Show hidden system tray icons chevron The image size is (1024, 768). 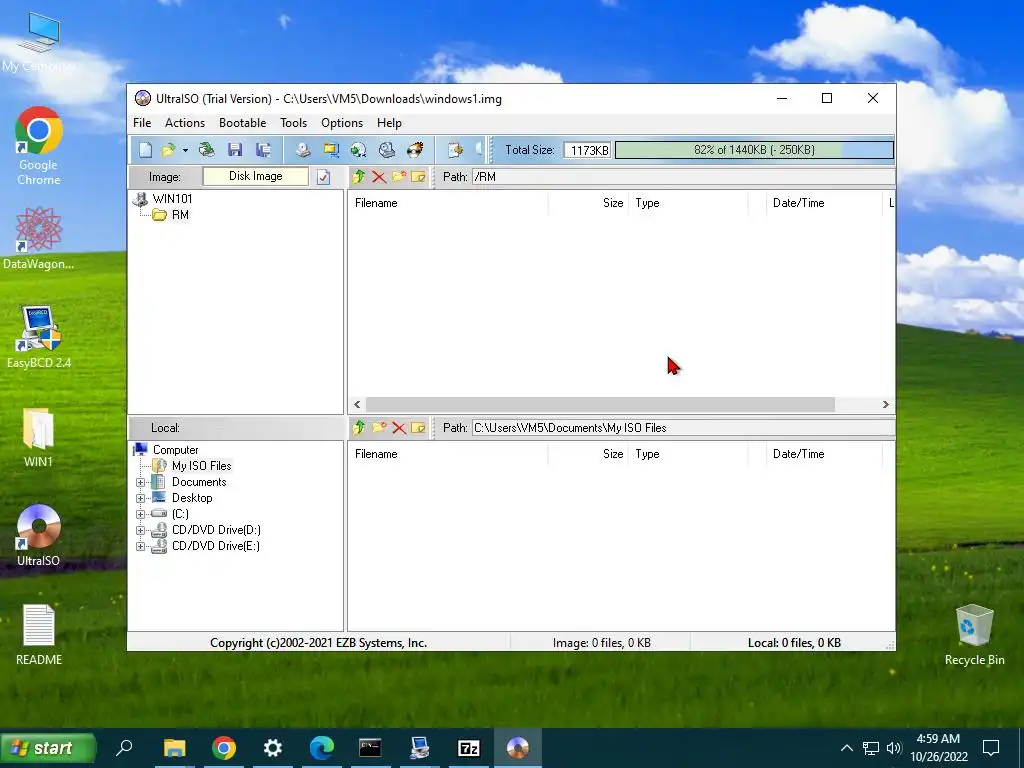point(846,748)
